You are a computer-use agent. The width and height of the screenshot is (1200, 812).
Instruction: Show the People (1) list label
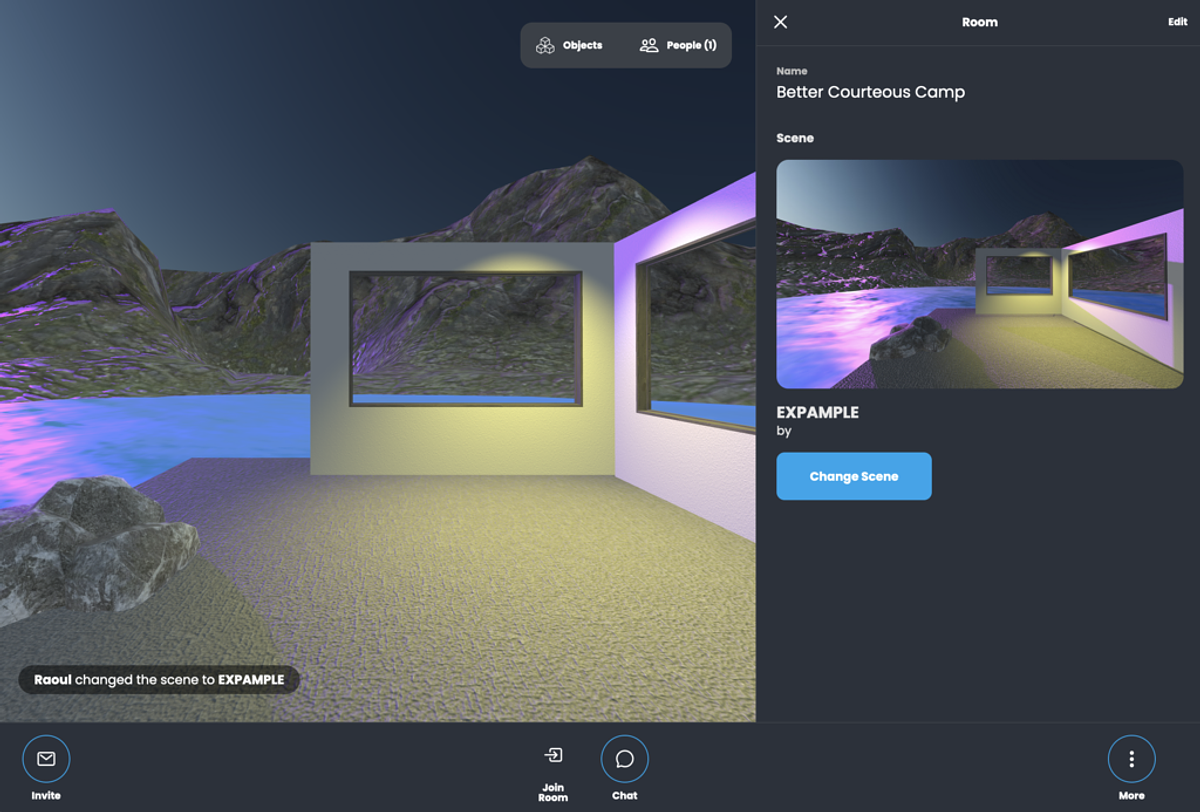(x=691, y=45)
